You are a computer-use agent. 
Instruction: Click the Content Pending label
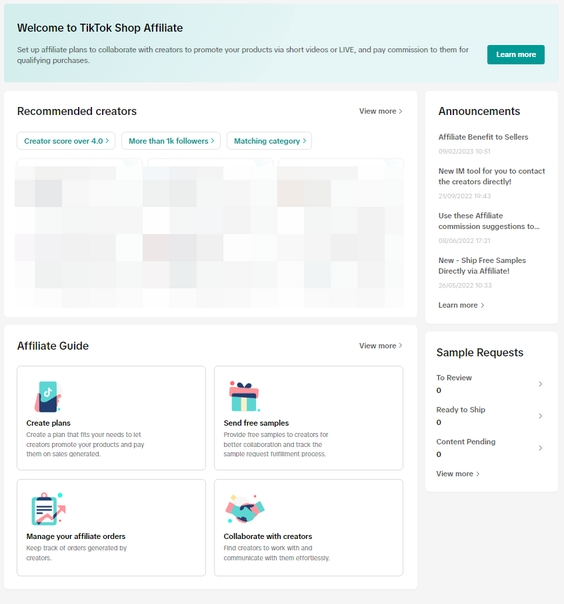[x=466, y=442]
